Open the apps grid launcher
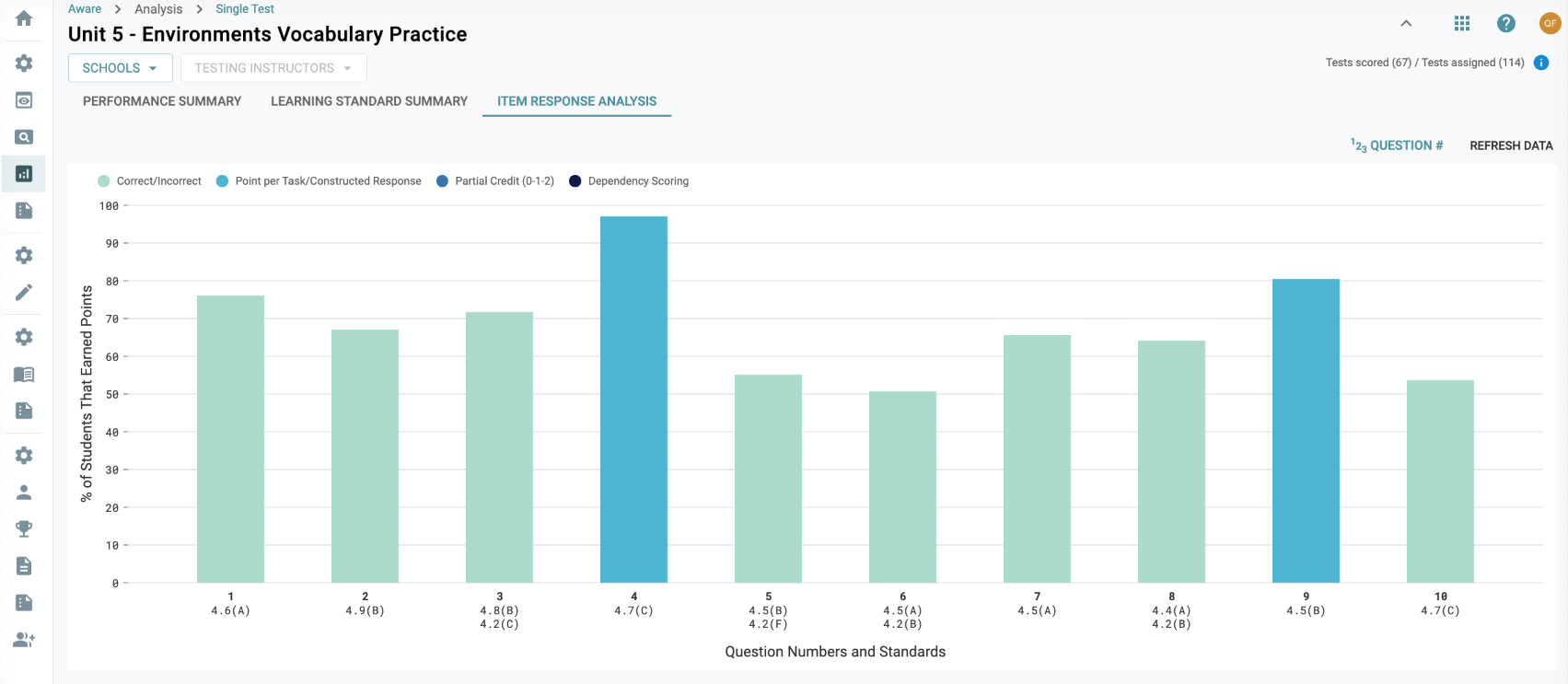 coord(1462,24)
